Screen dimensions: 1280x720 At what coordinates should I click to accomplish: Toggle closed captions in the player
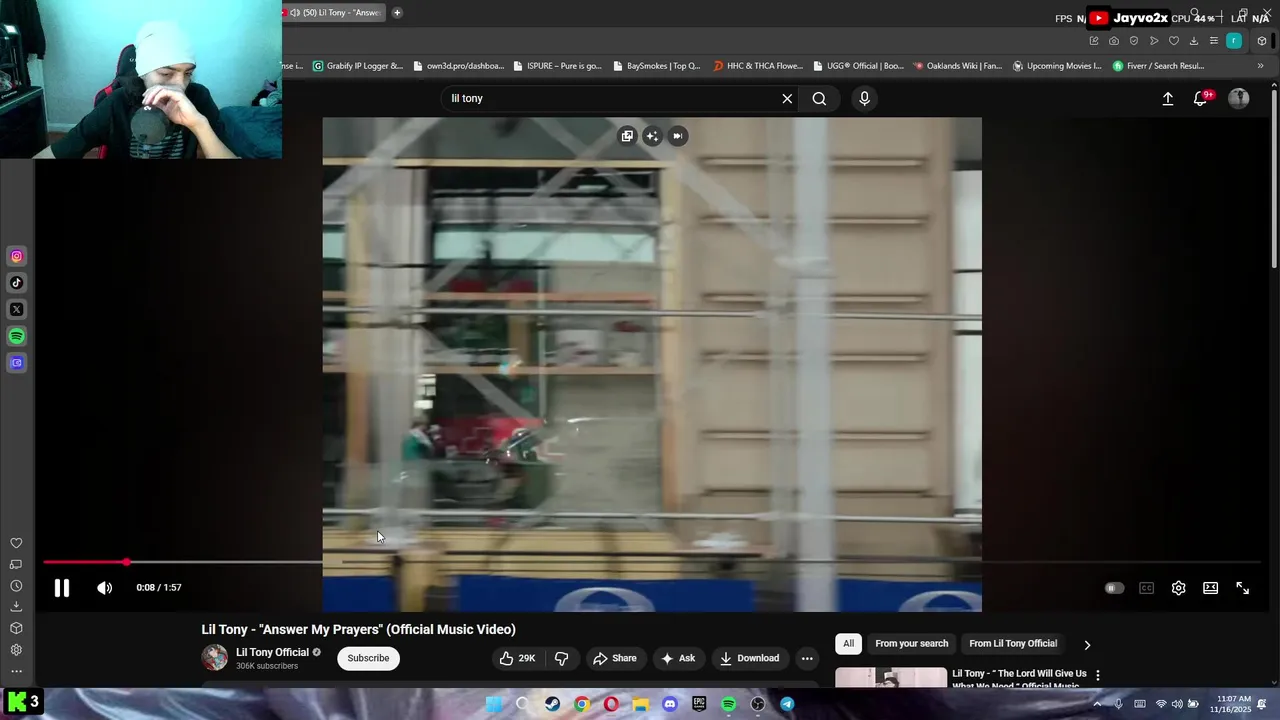point(1146,588)
